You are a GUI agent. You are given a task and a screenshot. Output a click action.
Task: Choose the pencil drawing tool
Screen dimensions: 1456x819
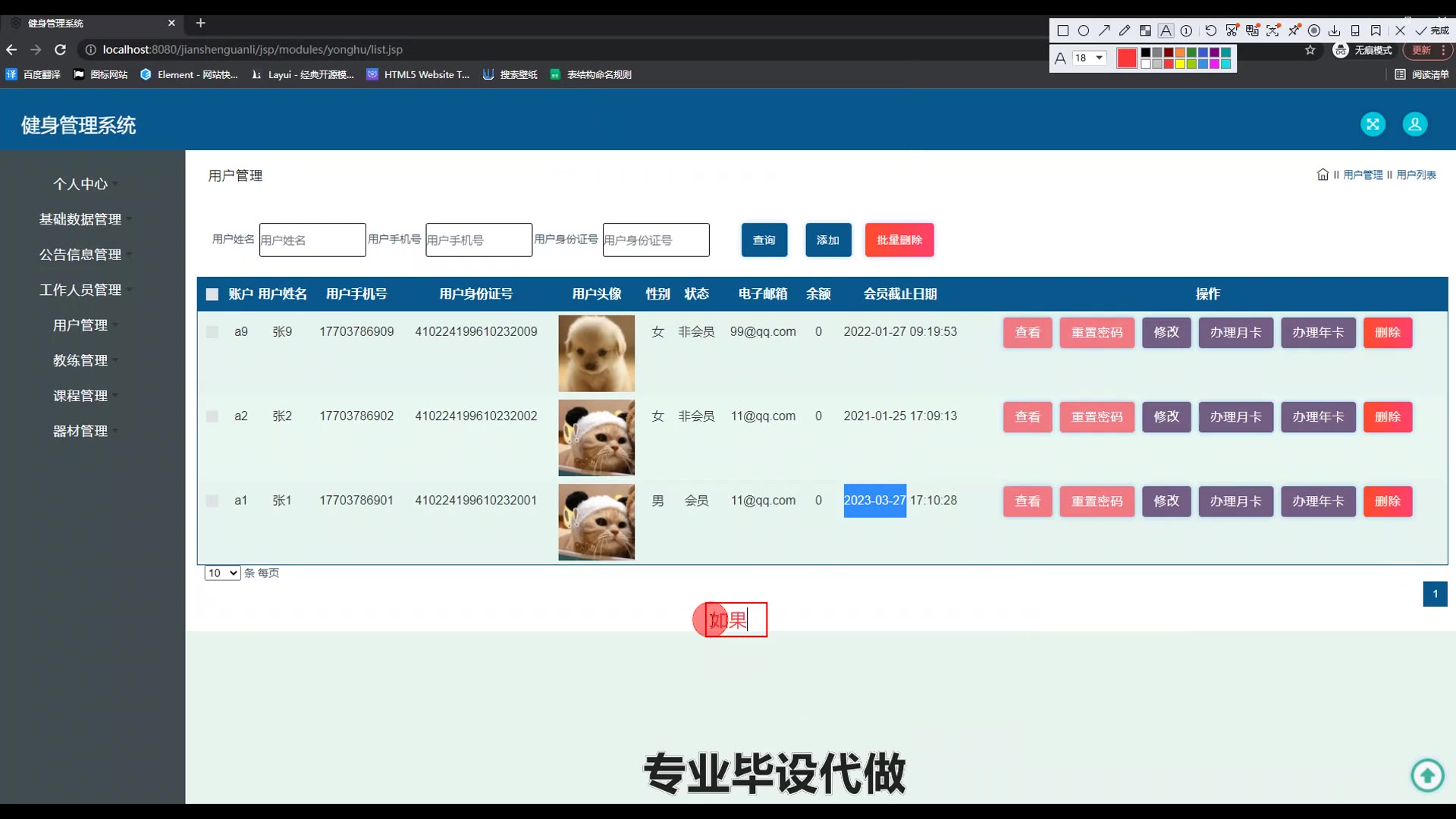click(x=1125, y=30)
